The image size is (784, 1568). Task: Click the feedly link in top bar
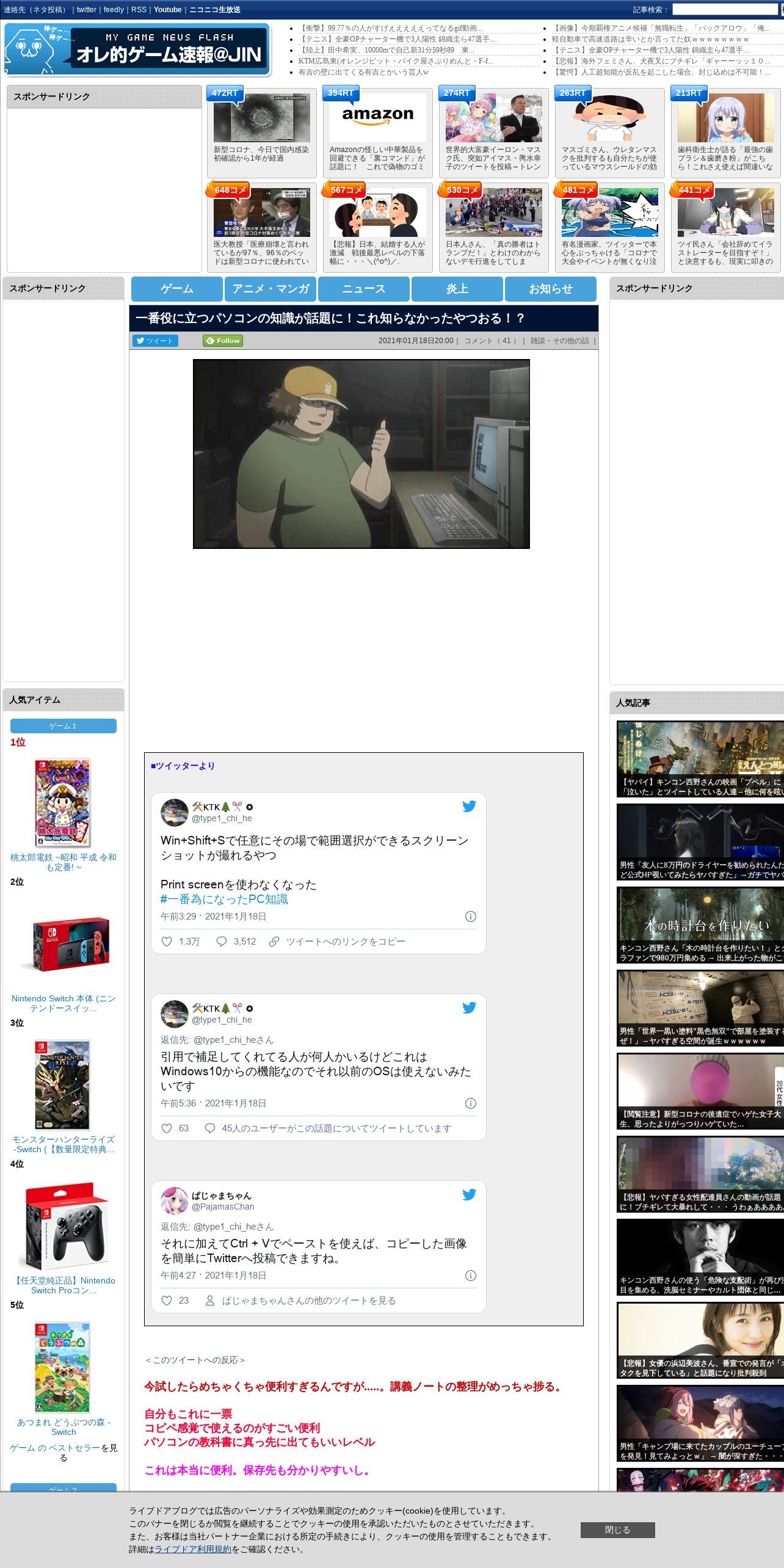coord(114,10)
